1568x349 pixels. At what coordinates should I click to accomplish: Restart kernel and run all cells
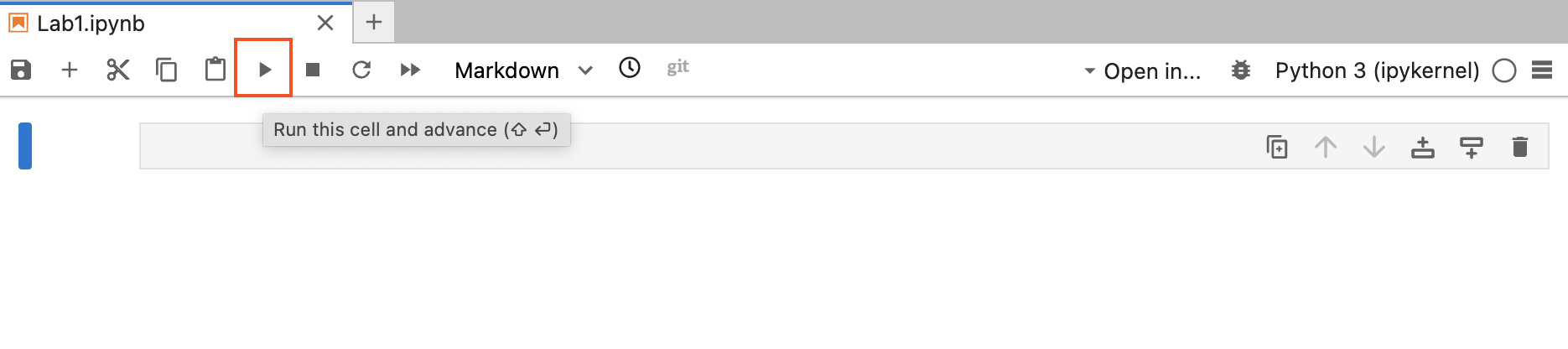[410, 70]
